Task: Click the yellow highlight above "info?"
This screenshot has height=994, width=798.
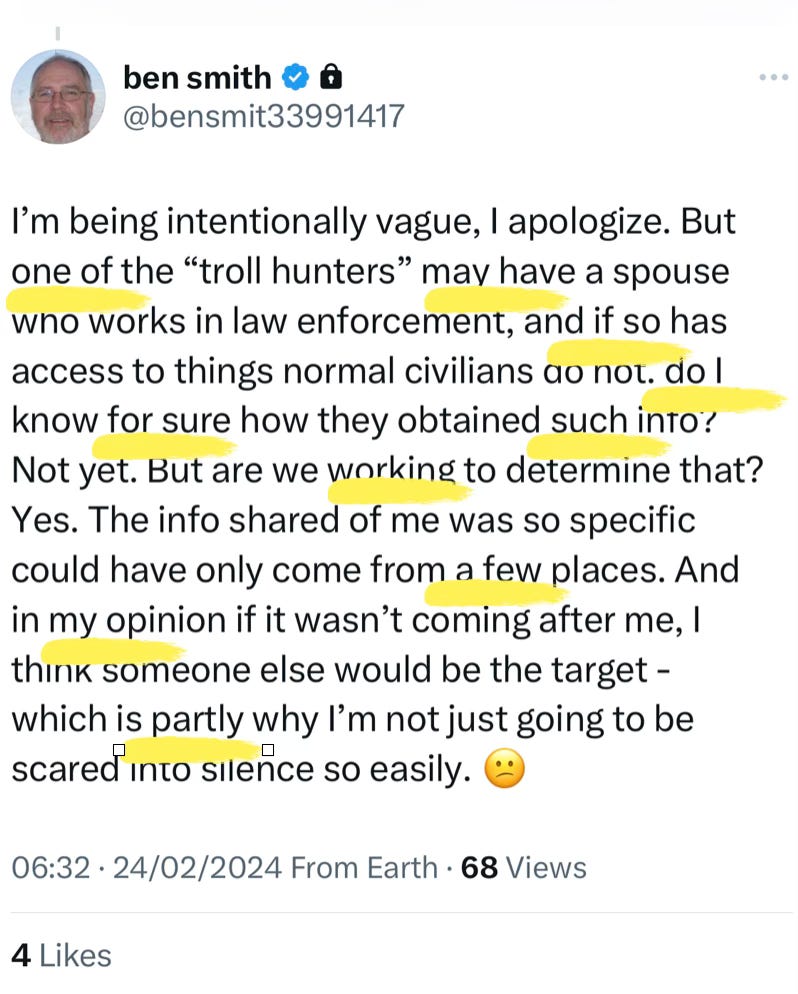Action: (714, 399)
